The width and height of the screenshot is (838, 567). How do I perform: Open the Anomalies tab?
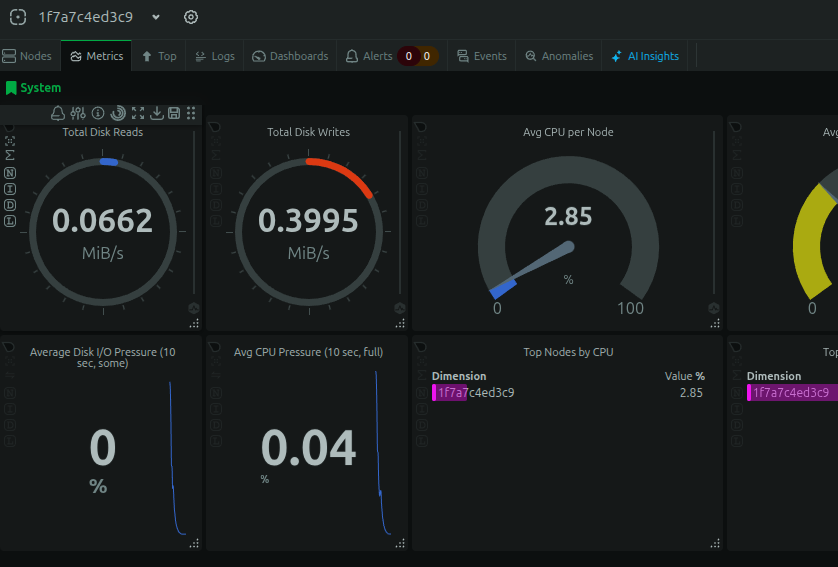(559, 56)
